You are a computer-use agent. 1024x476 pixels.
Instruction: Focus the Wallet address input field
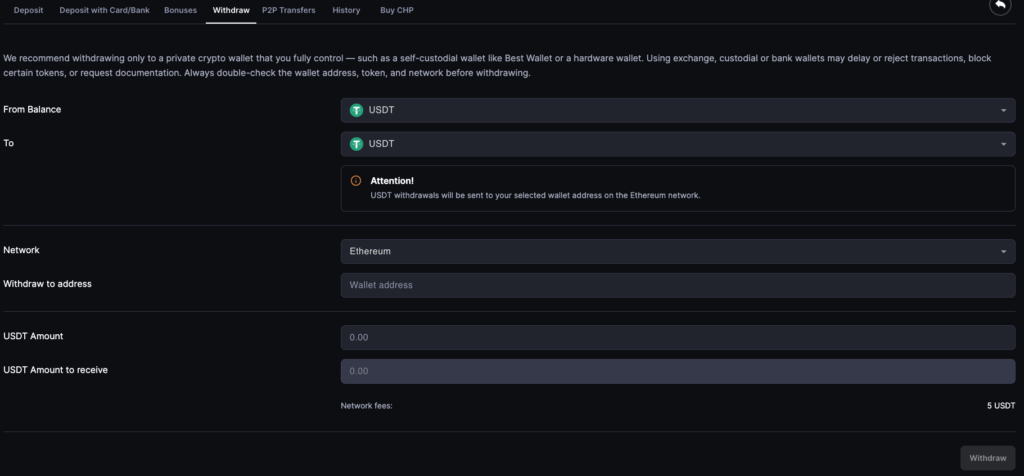point(678,285)
